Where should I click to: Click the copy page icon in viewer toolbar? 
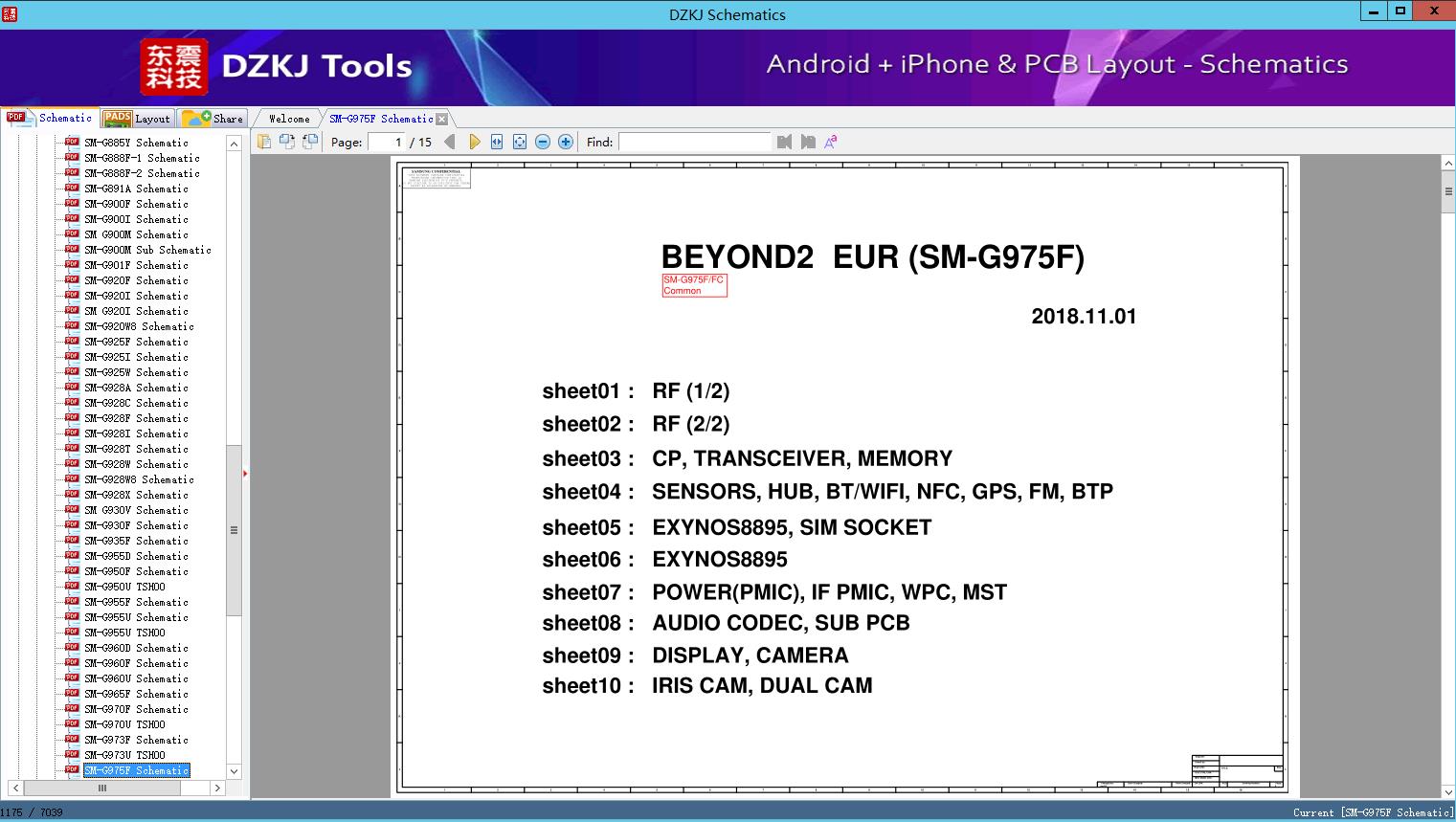coord(263,142)
